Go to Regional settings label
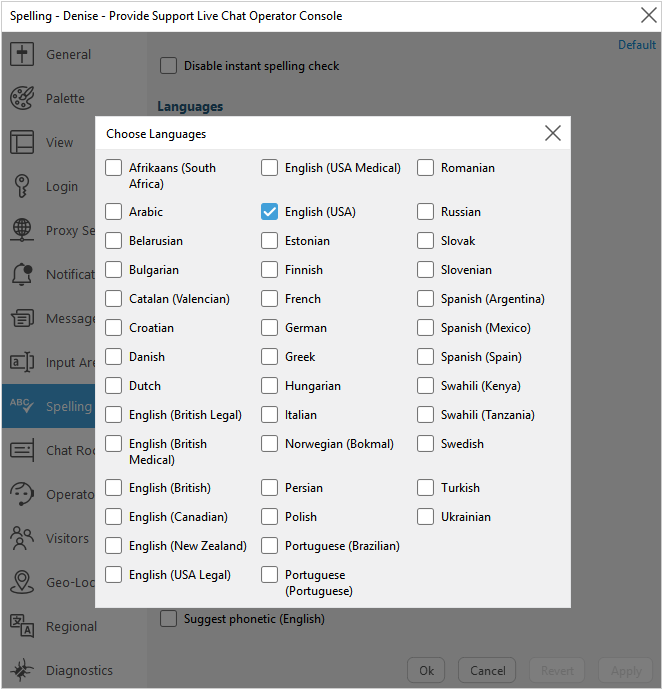663x690 pixels. tap(71, 626)
